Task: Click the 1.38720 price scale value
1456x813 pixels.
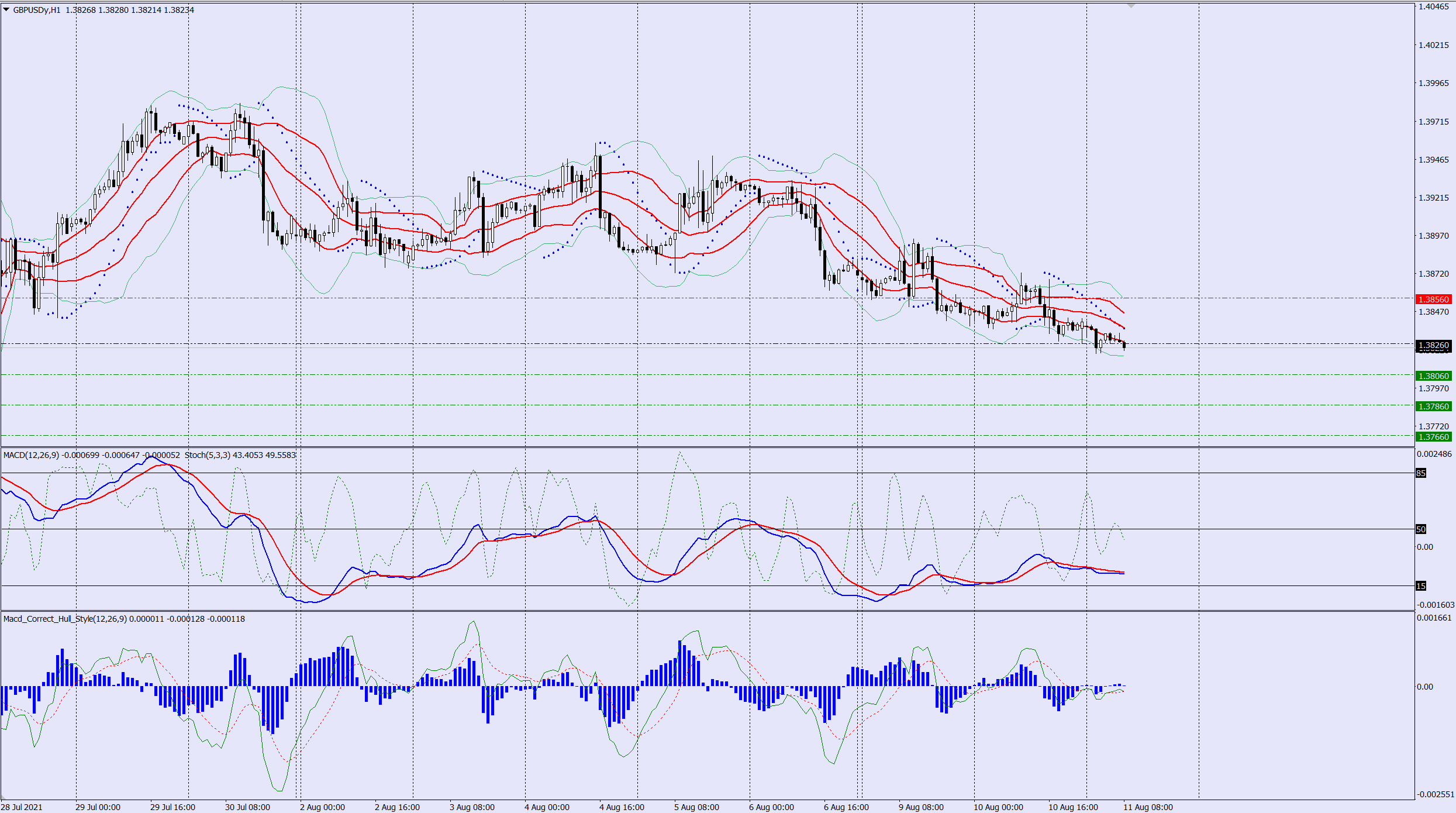Action: coord(1434,274)
